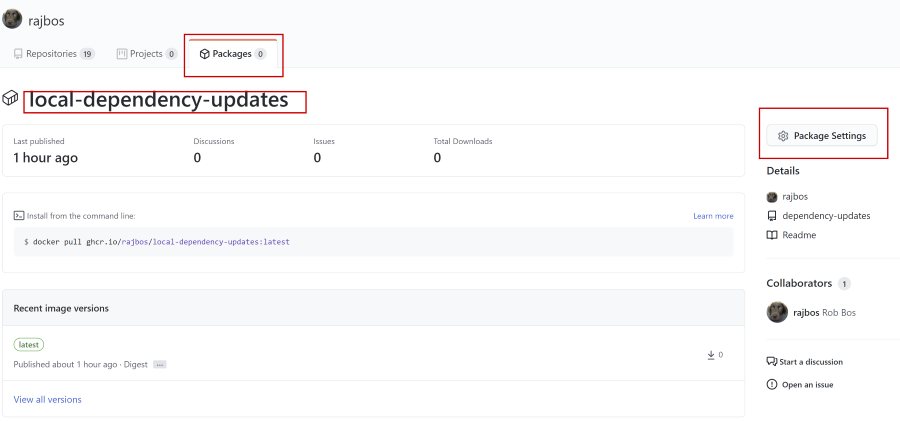Image resolution: width=900 pixels, height=421 pixels.
Task: Open collaborator rajbos Rob Bos avatar
Action: [777, 312]
